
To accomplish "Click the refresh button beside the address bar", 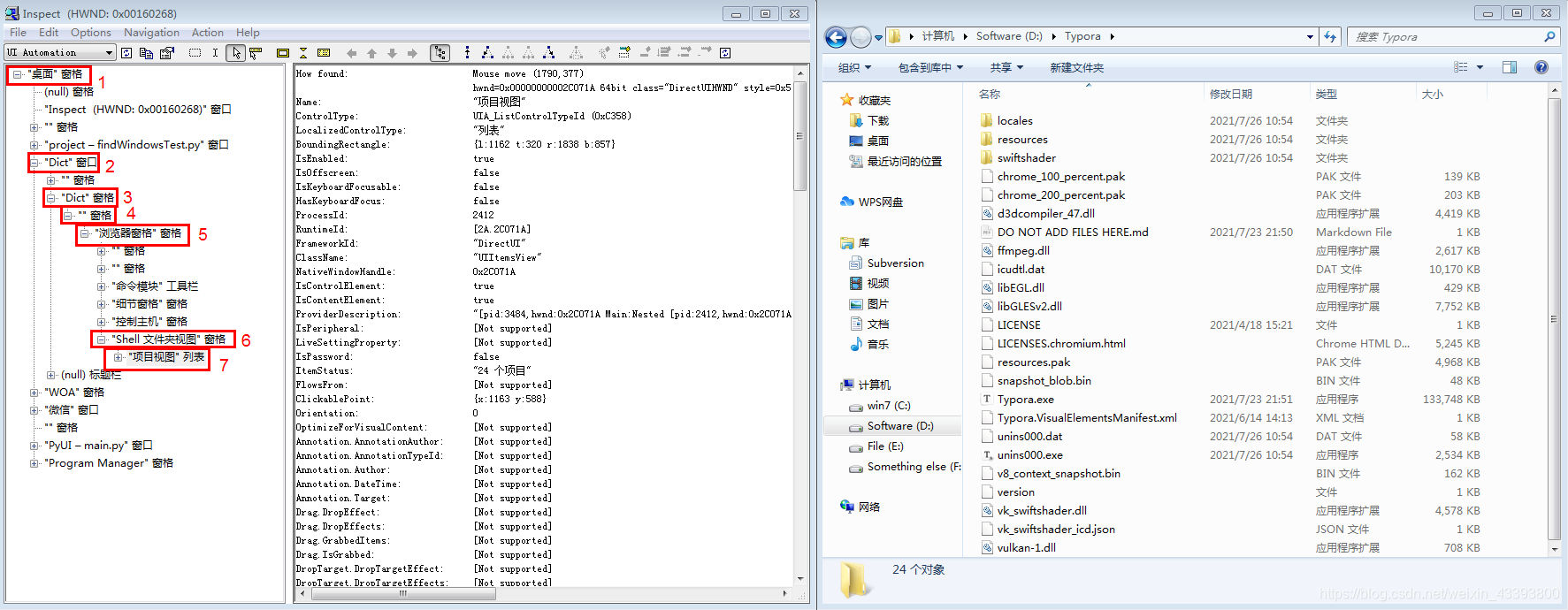I will click(1330, 37).
